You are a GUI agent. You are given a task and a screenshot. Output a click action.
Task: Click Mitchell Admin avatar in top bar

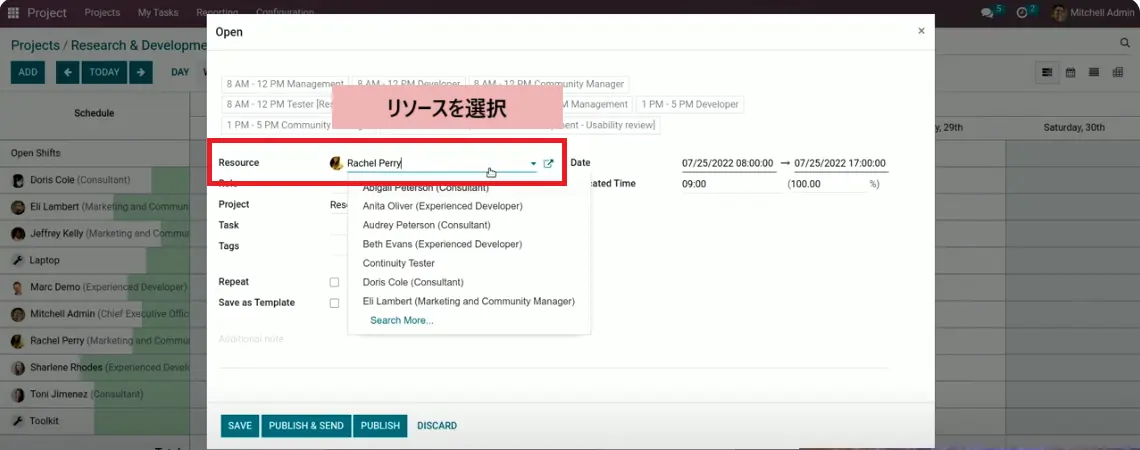[1059, 13]
